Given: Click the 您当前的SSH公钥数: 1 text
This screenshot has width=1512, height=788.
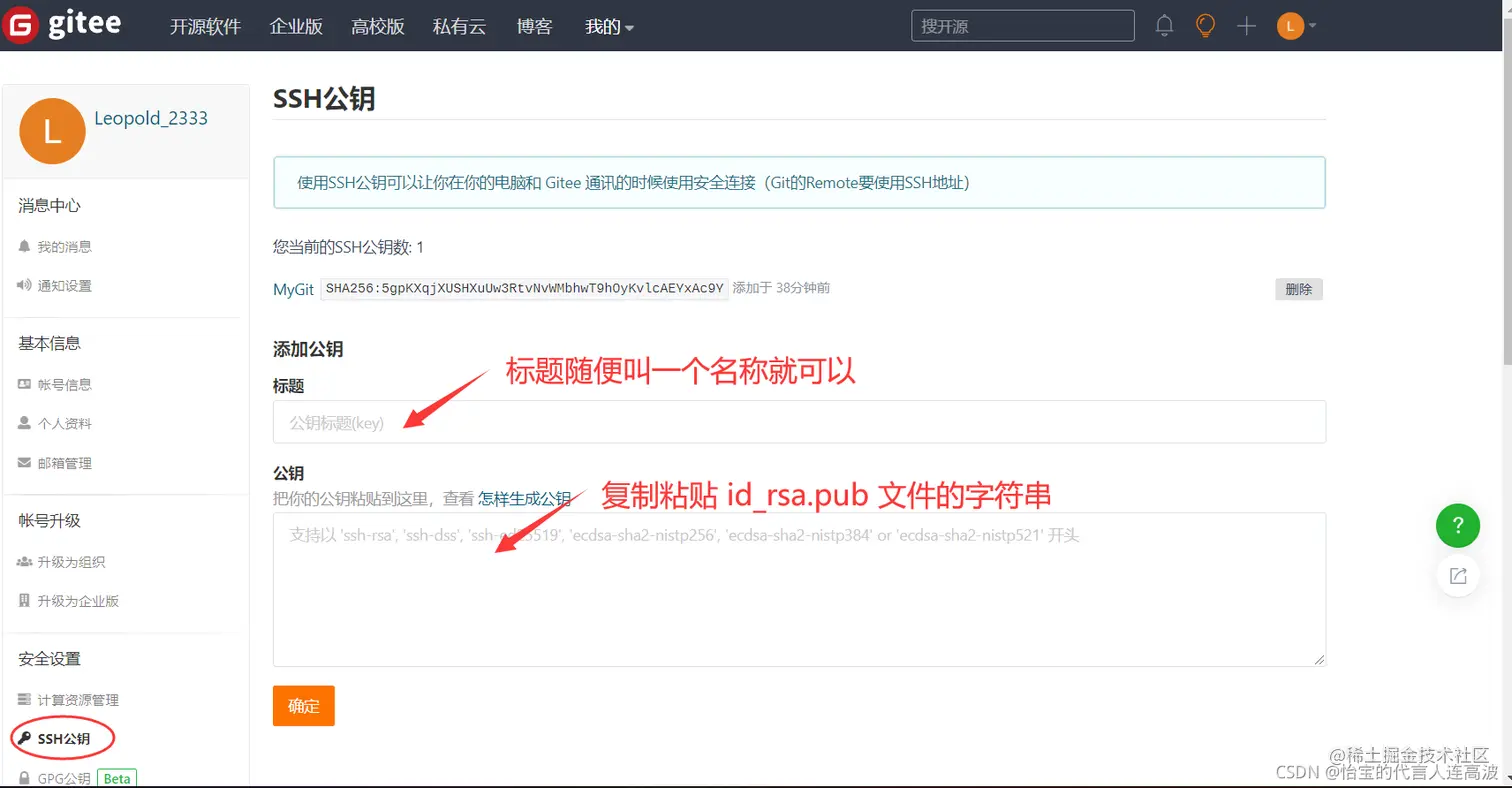Looking at the screenshot, I should point(349,247).
